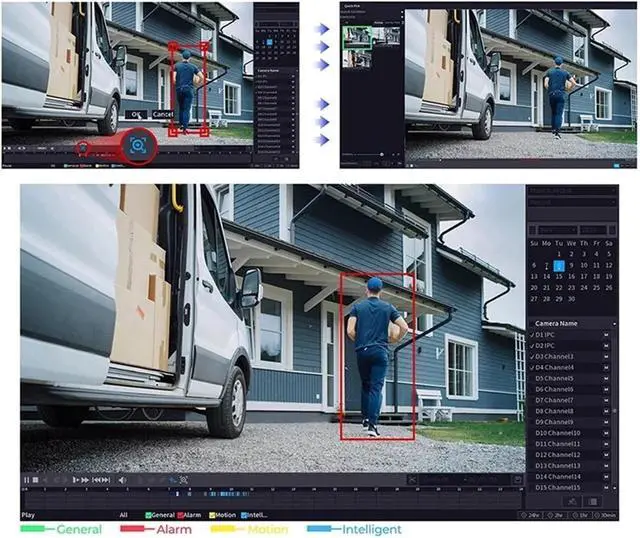Screen dimensions: 640x538
Task: Select D10 Channel10 in camera list
Action: coord(558,433)
